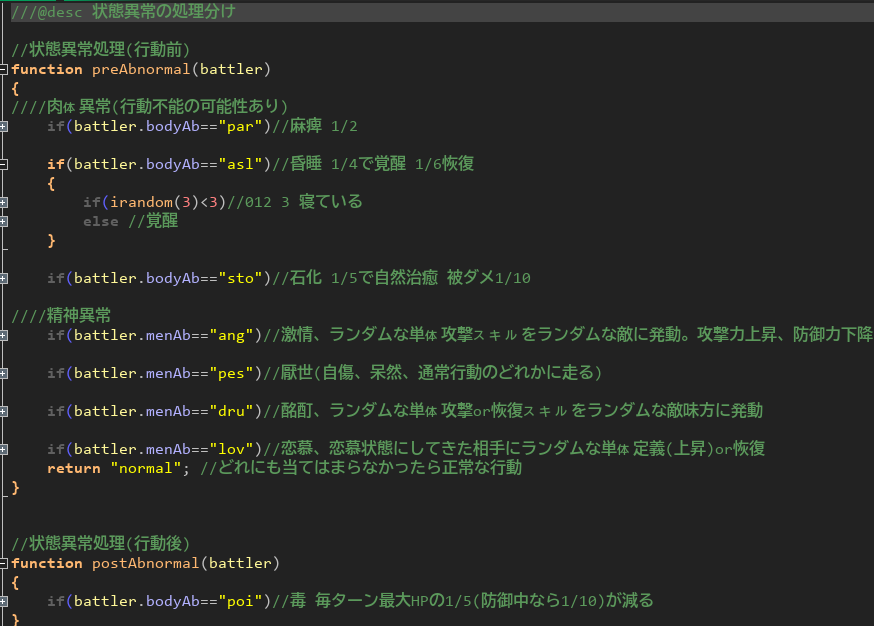Place cursor on the return "normal" statement
This screenshot has width=874, height=626.
coord(120,468)
